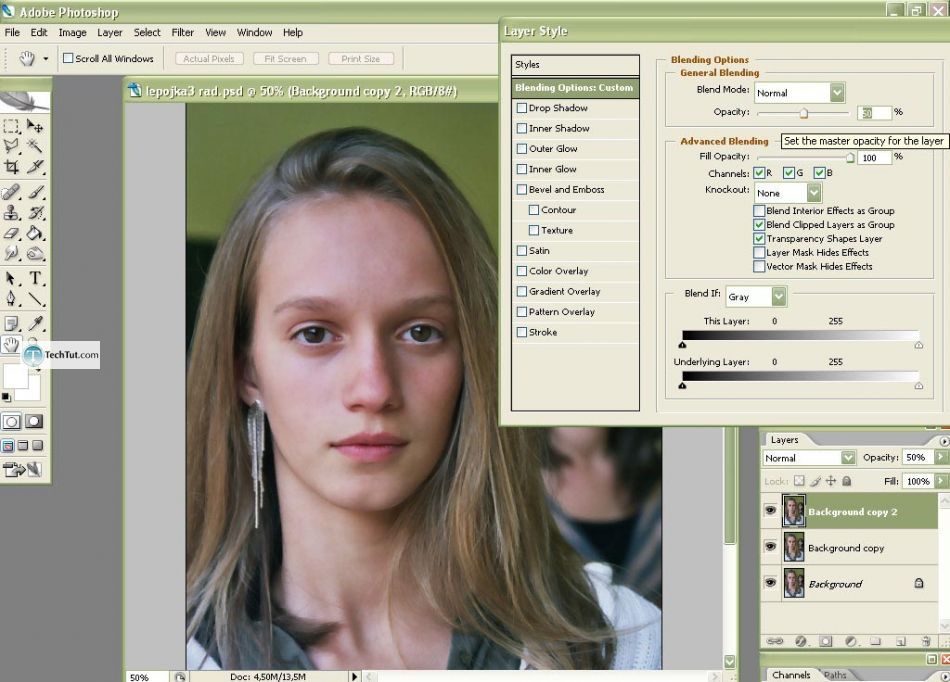Select the Notes tool
This screenshot has height=682, width=950.
(x=11, y=324)
